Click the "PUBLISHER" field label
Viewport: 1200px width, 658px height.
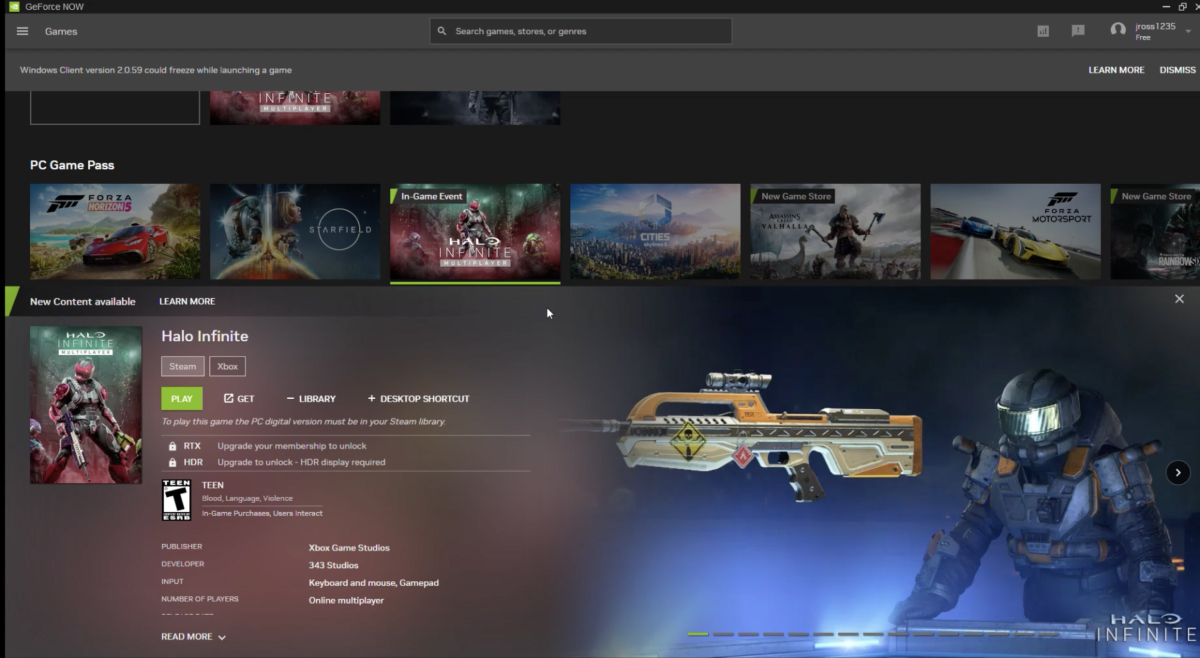click(182, 547)
